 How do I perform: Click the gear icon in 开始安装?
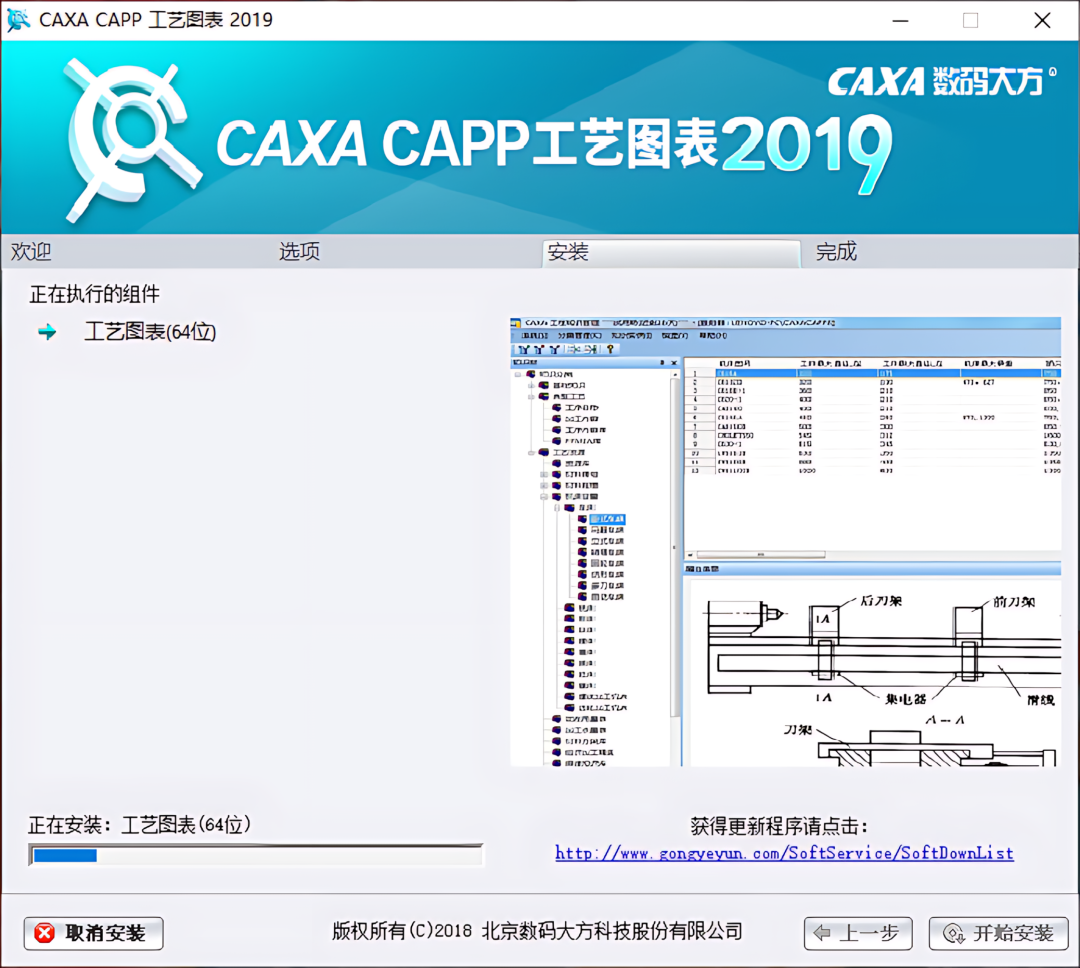coord(954,934)
